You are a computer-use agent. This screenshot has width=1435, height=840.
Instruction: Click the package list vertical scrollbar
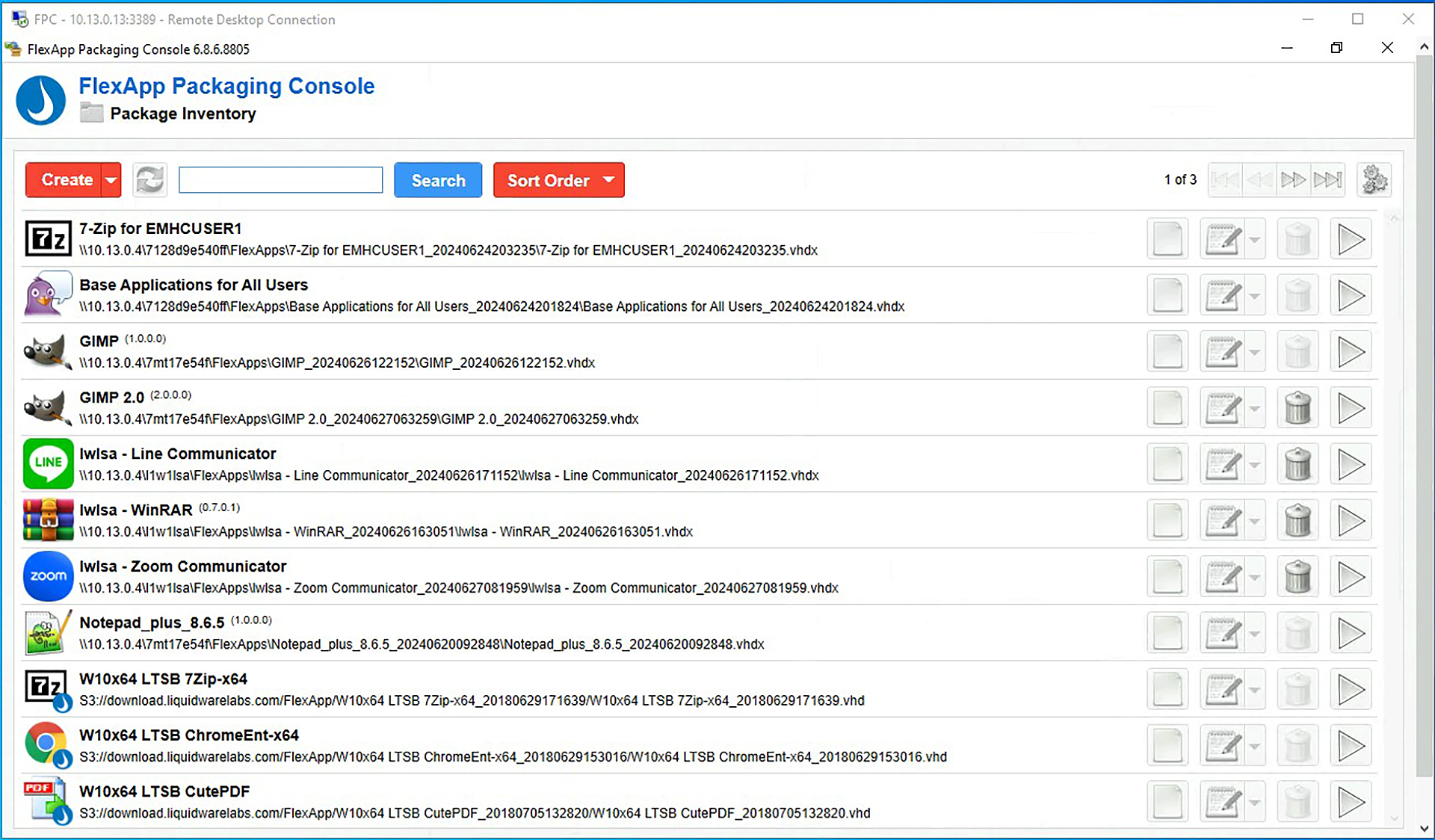[x=1393, y=519]
